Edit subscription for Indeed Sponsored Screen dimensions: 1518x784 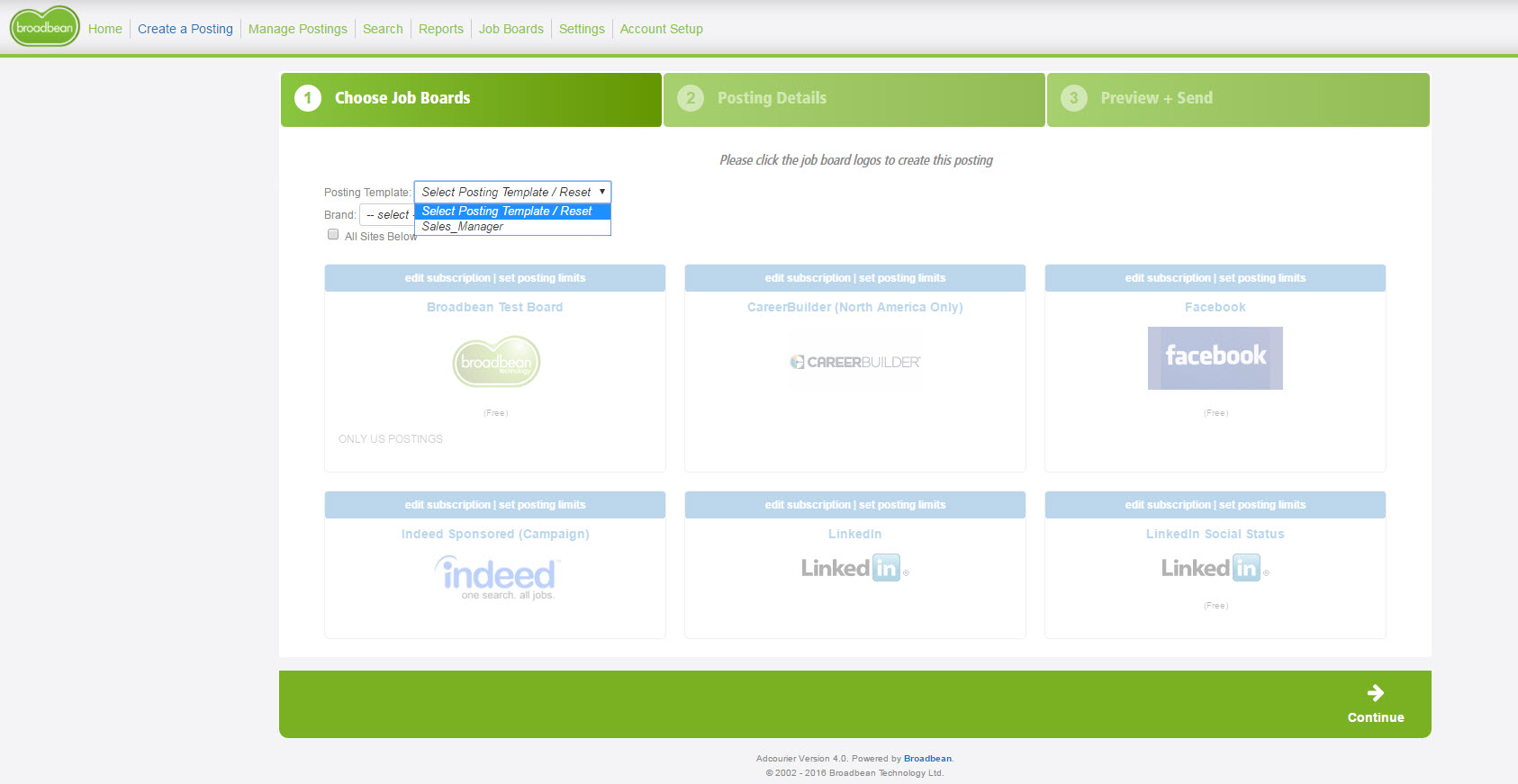pos(447,505)
